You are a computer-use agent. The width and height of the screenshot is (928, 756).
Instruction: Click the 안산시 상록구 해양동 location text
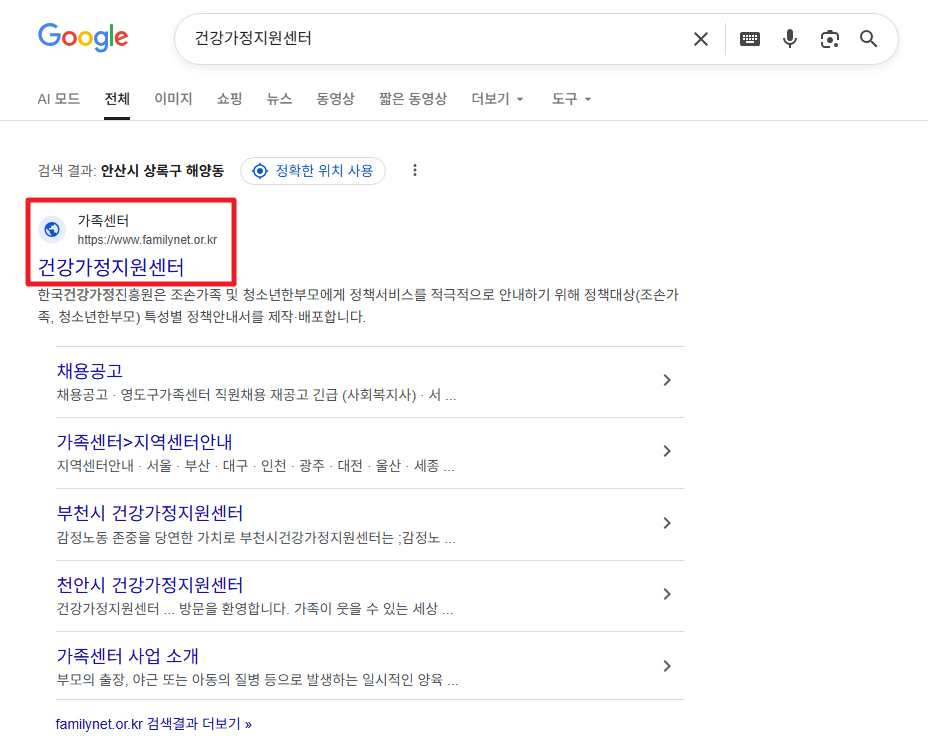coord(162,171)
